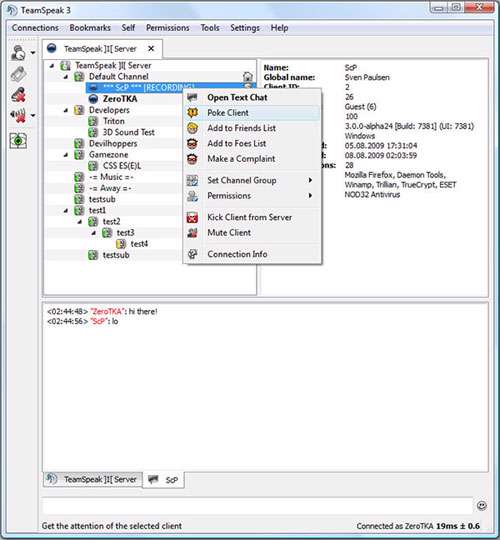Open the Settings menu
500x540 pixels.
(x=245, y=28)
